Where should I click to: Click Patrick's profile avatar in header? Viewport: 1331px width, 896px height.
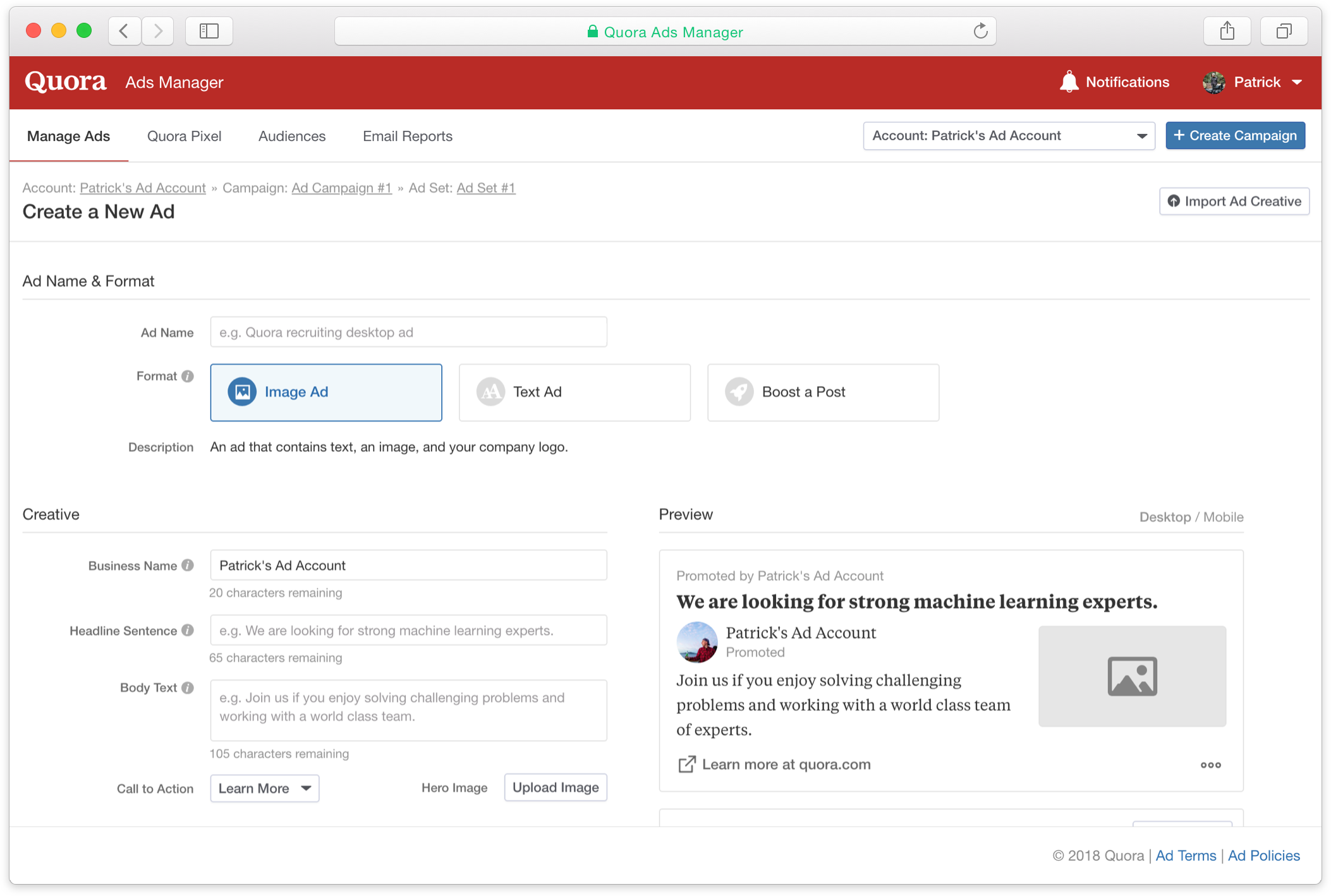(1214, 82)
